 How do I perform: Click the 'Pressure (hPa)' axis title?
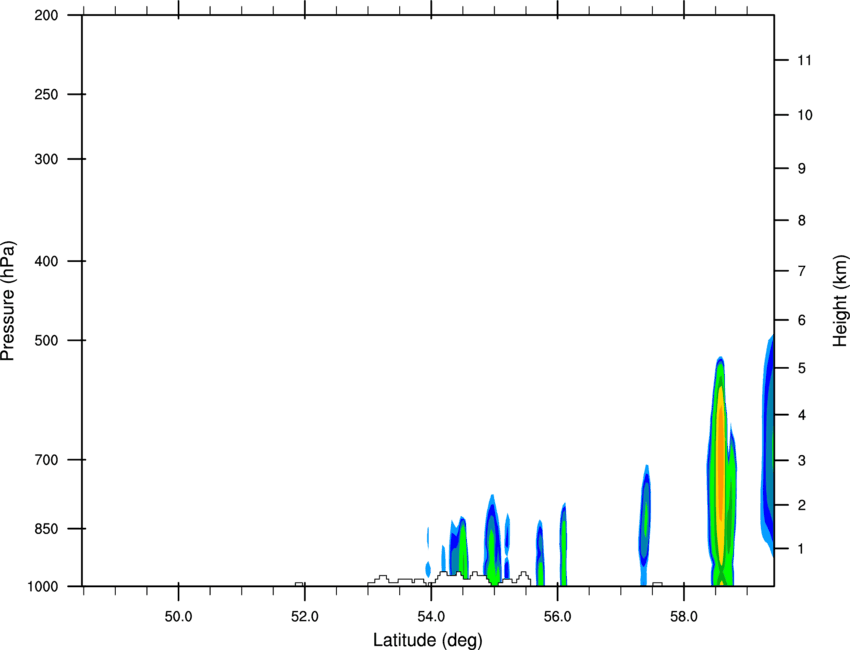click(8, 301)
